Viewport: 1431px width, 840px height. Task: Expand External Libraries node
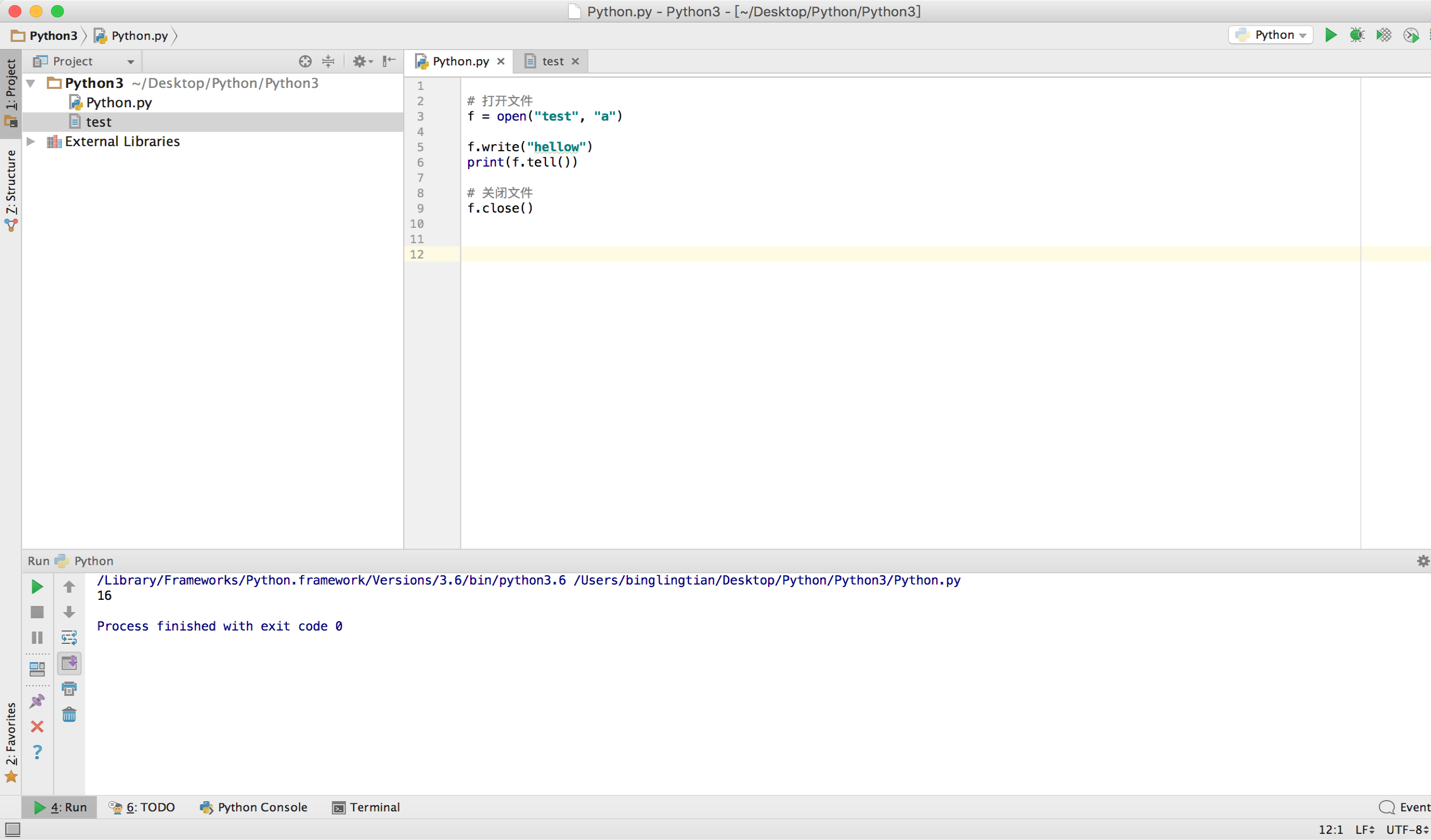click(31, 142)
